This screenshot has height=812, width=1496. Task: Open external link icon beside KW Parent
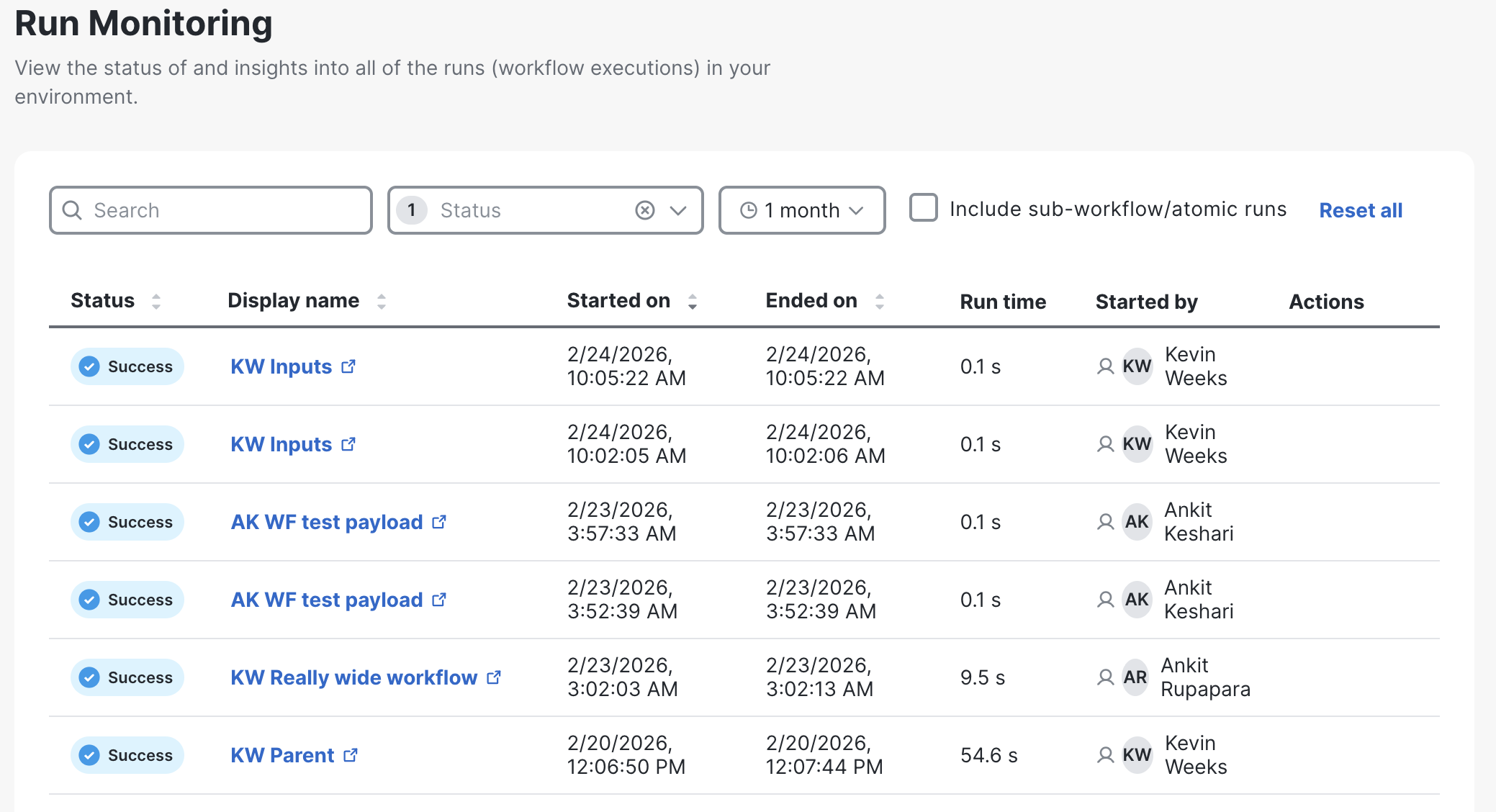click(x=351, y=755)
